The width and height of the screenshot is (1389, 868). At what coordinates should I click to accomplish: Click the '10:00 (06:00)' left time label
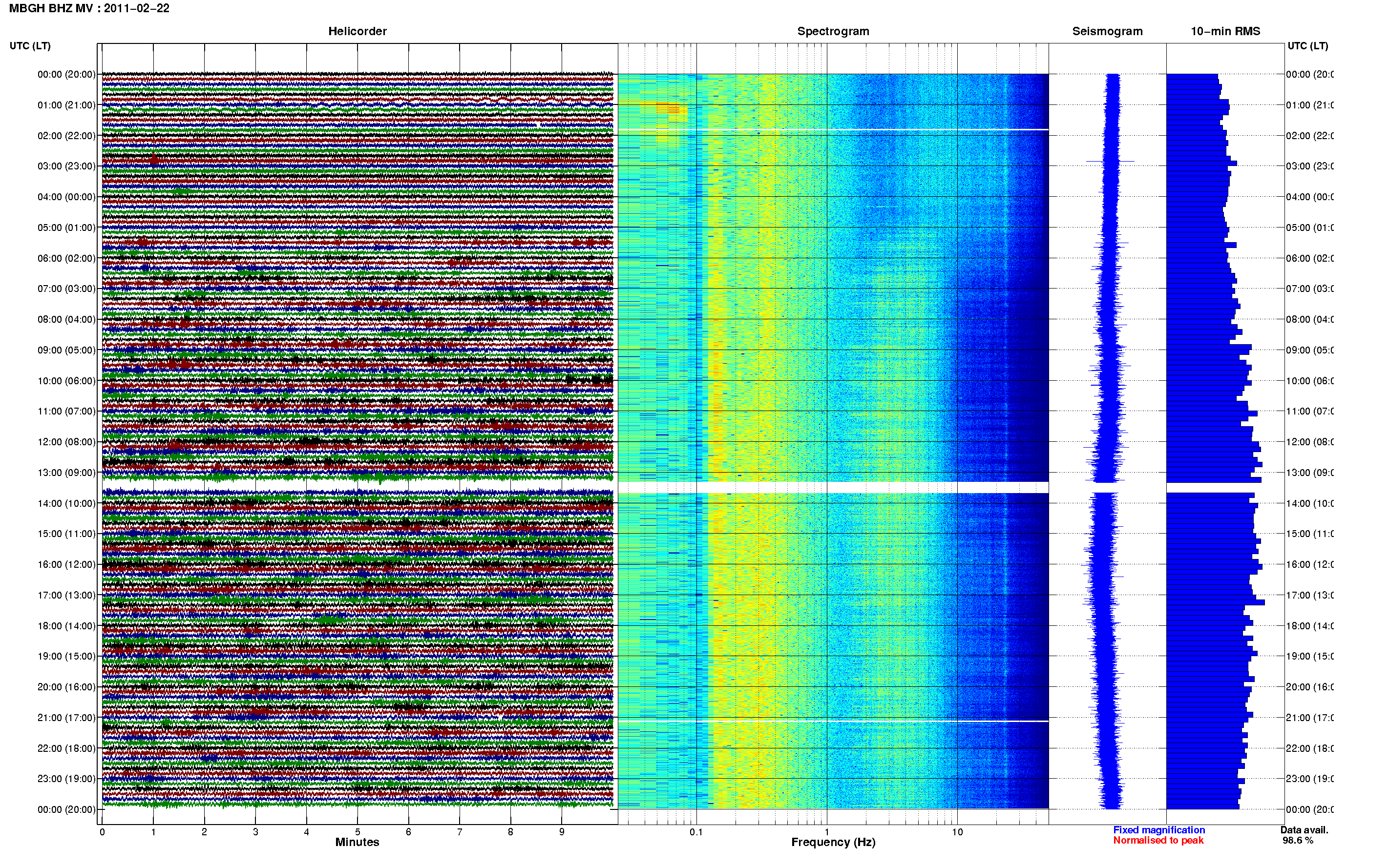66,381
